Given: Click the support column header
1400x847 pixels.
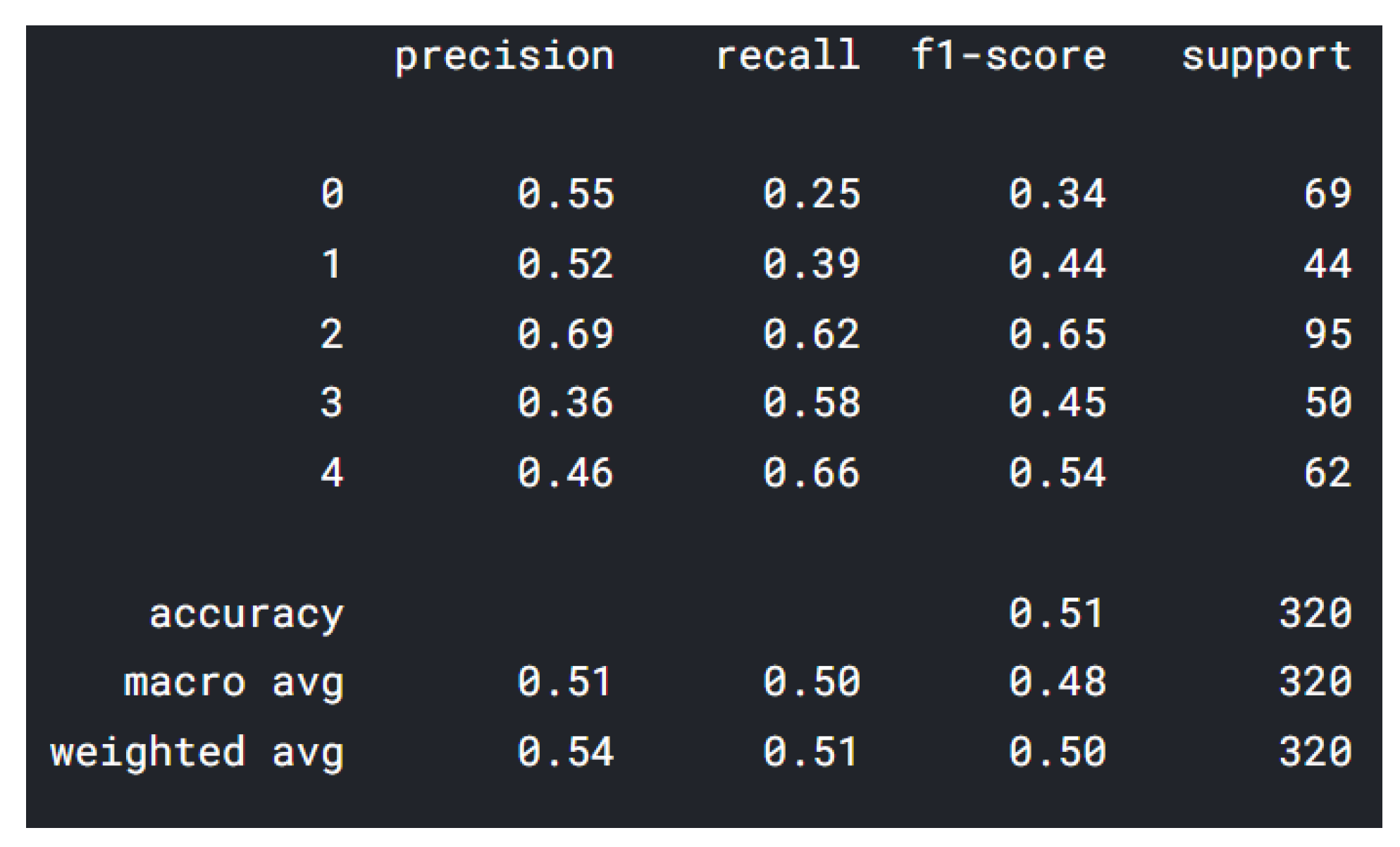Looking at the screenshot, I should pyautogui.click(x=1266, y=56).
